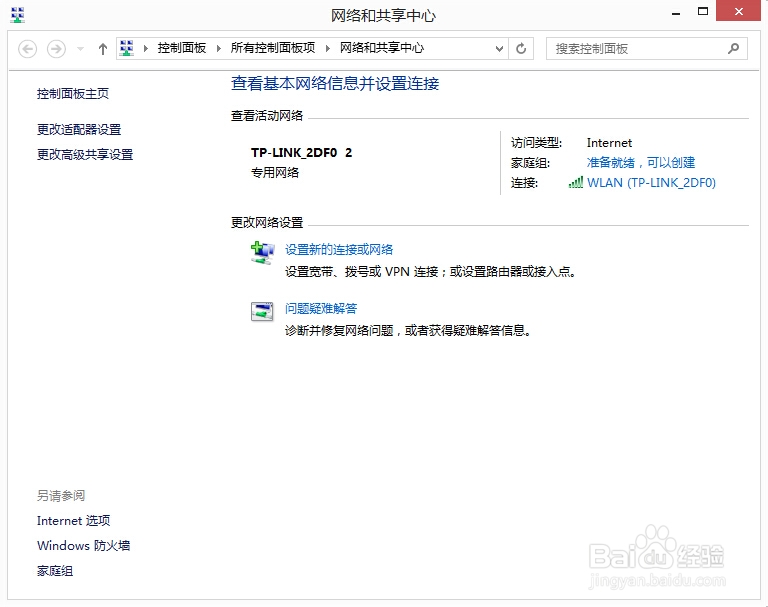Click the 设置新的连接或网络 icon
Screen dimensions: 768x607
pos(263,253)
